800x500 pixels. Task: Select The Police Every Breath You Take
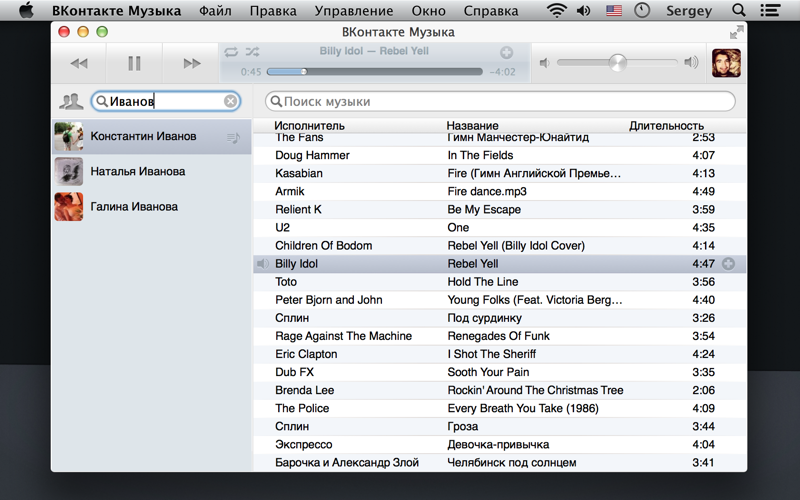tap(499, 409)
